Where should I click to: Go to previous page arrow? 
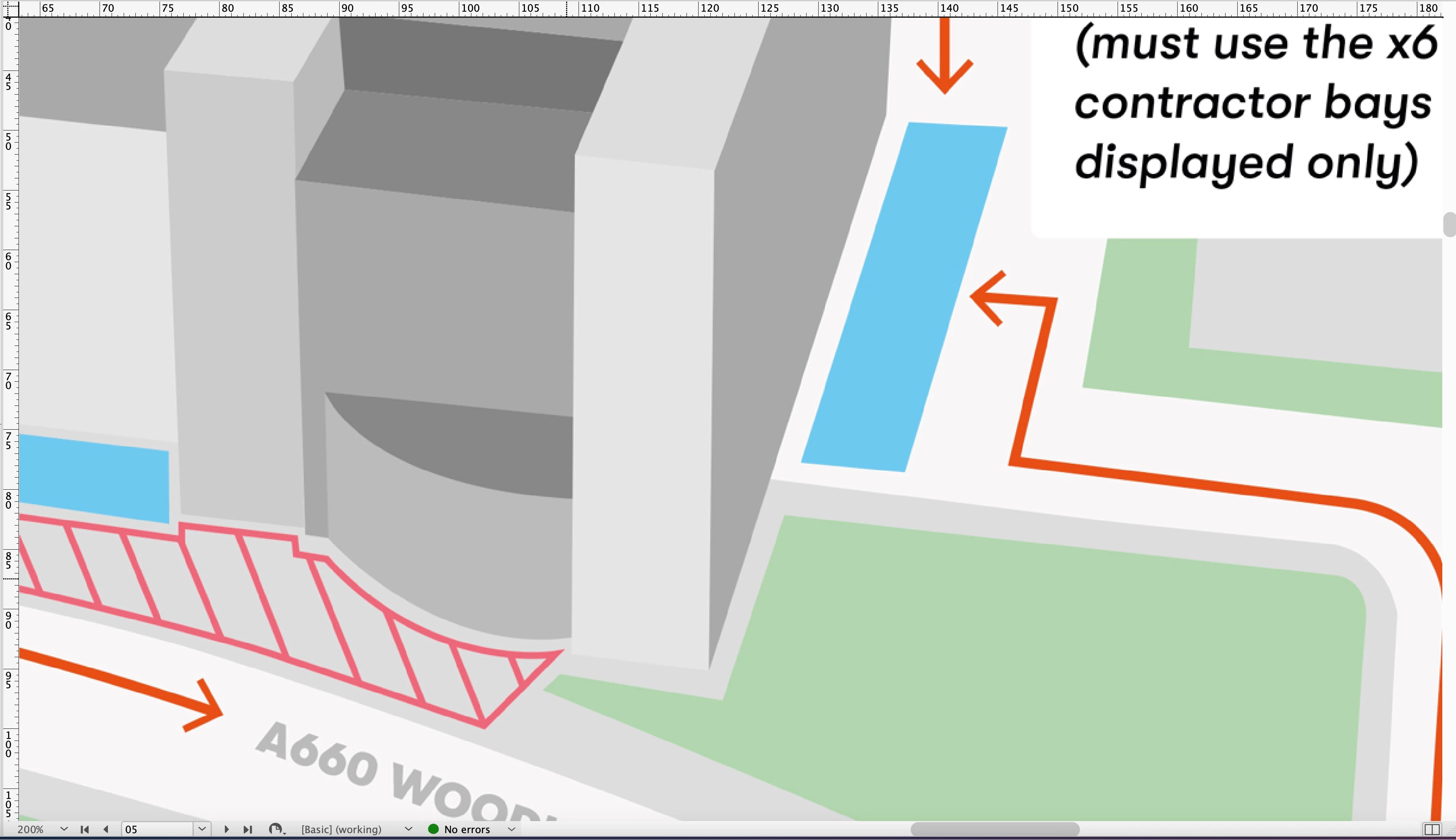pyautogui.click(x=106, y=829)
